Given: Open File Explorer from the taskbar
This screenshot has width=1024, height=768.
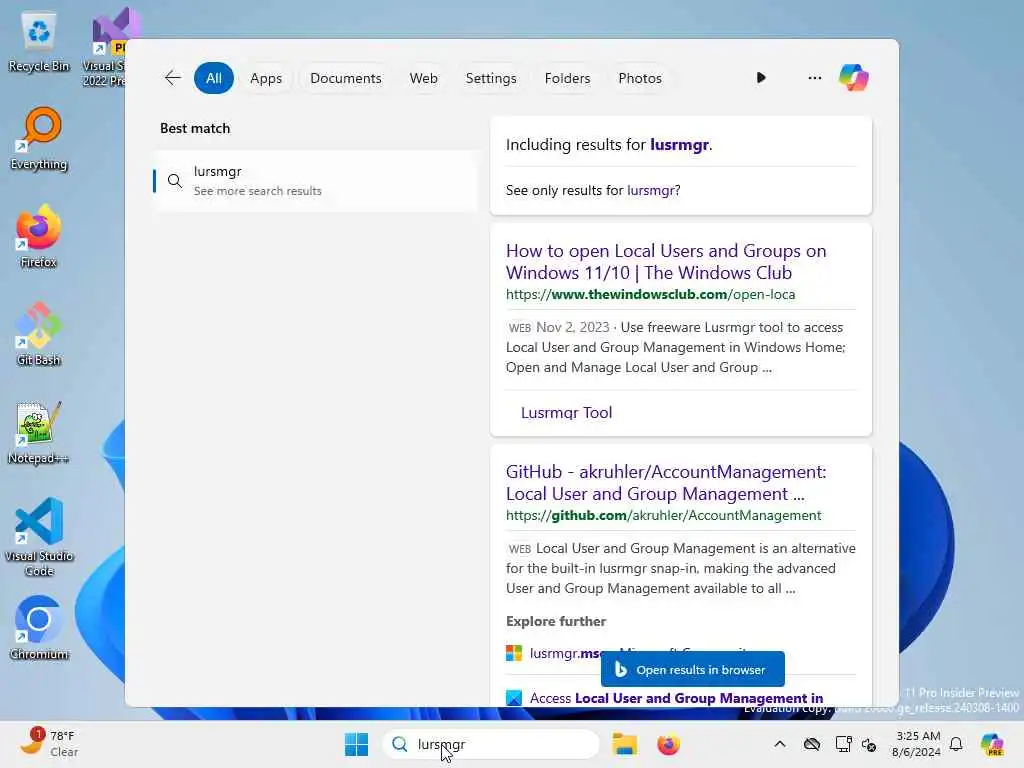Looking at the screenshot, I should tap(624, 744).
